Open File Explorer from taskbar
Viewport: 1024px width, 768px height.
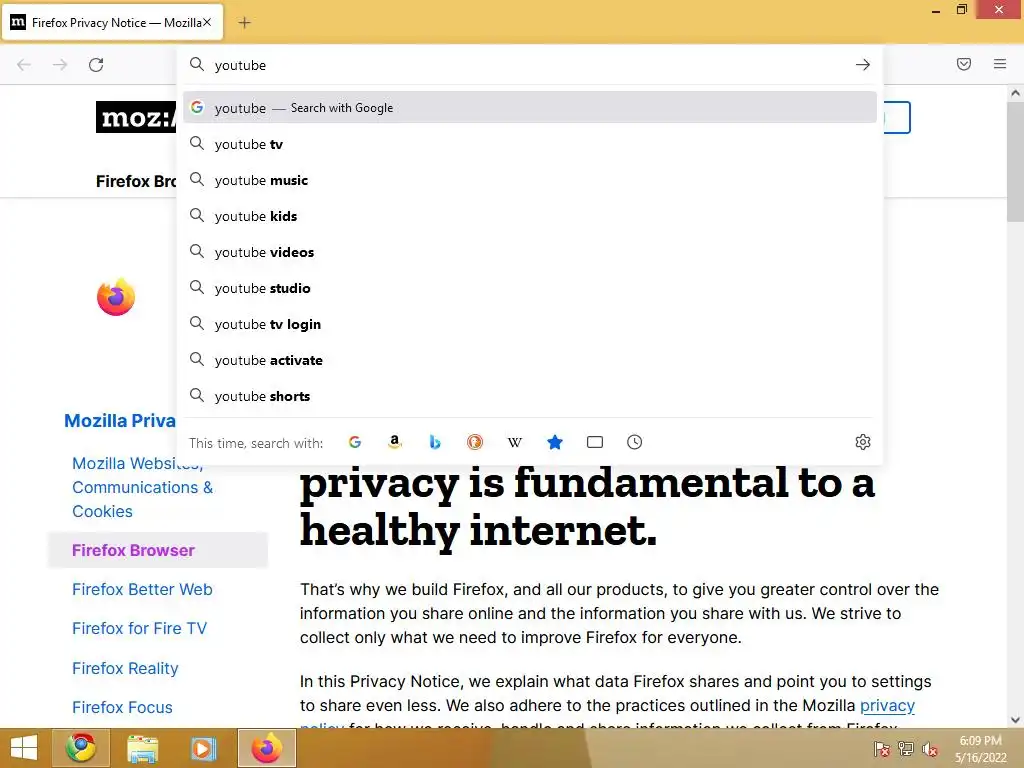point(142,748)
